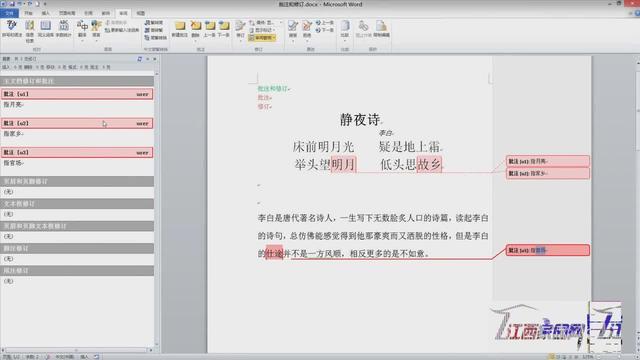This screenshot has height=360, width=640.
Task: Expand Translate dropdown arrow
Action: (x=82, y=40)
